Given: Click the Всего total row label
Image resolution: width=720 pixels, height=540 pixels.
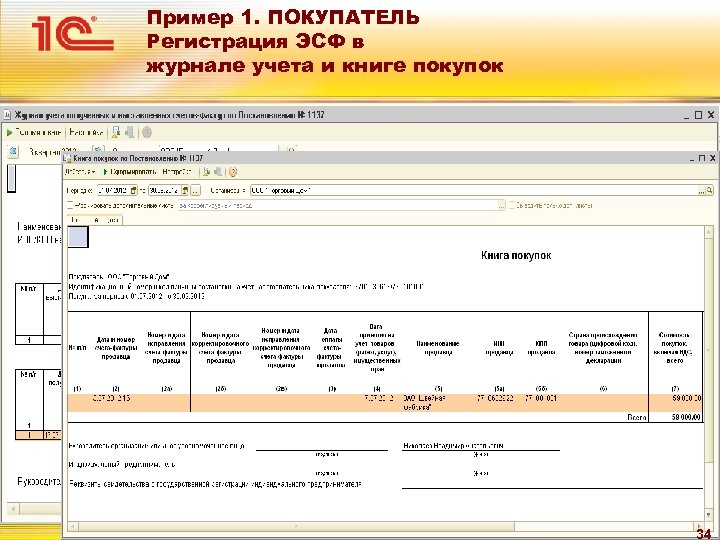Looking at the screenshot, I should pos(637,417).
